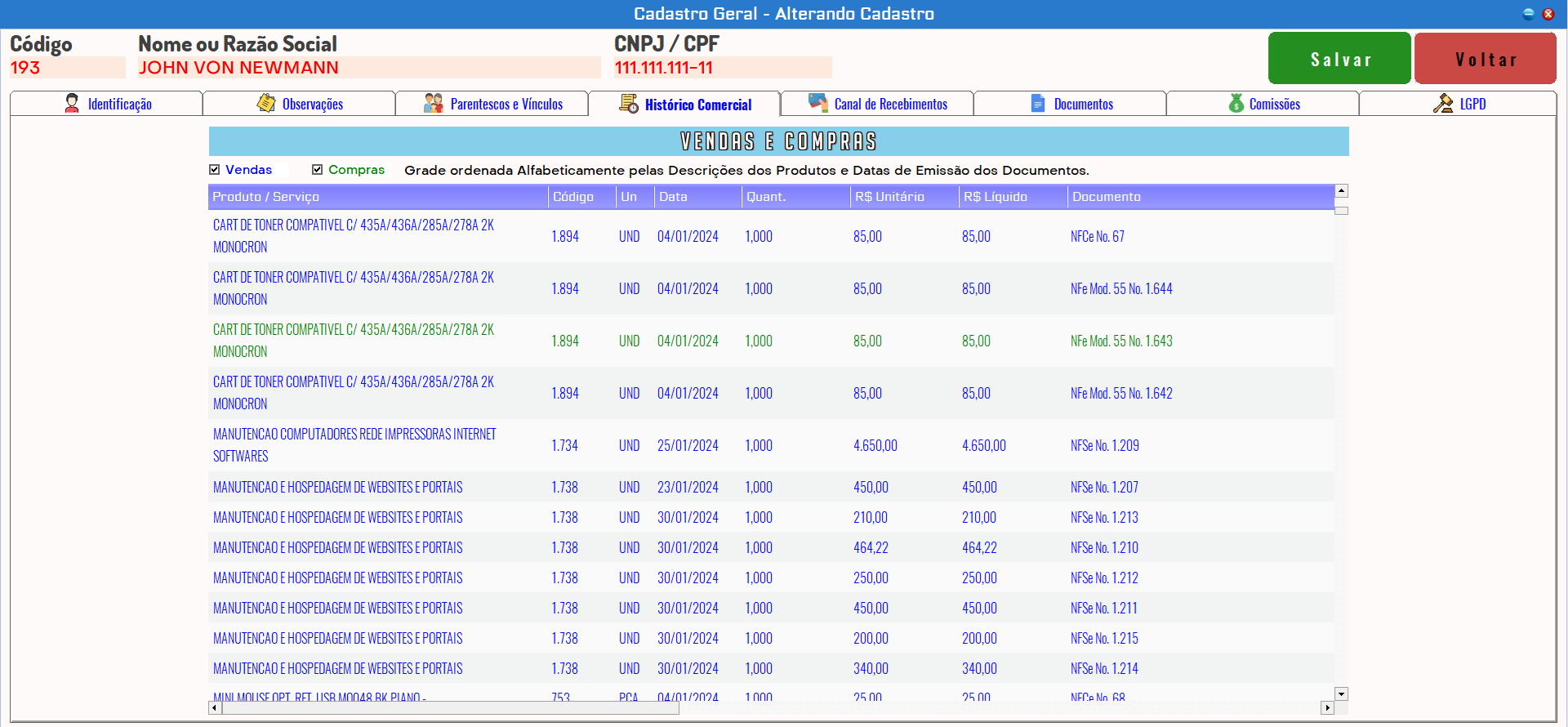Click the Observações notepad icon

click(266, 103)
